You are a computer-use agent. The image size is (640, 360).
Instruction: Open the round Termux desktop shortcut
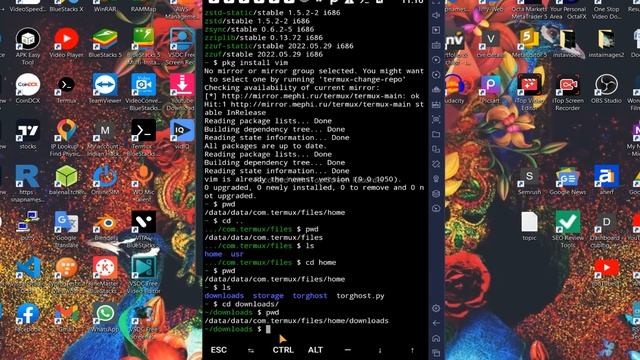[66, 88]
